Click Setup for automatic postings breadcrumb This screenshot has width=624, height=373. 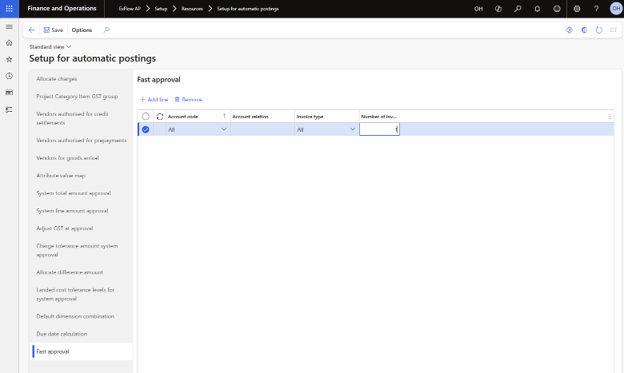(x=248, y=9)
